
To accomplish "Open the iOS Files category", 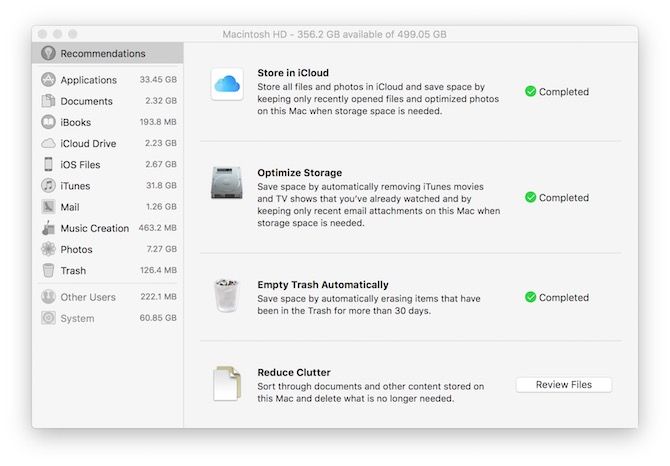I will (x=80, y=165).
